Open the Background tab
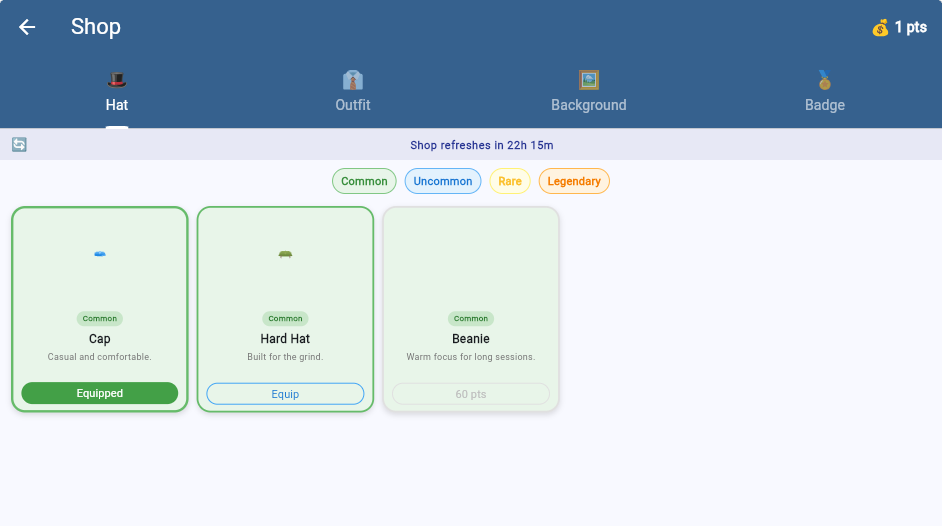This screenshot has height=526, width=942. click(x=588, y=104)
